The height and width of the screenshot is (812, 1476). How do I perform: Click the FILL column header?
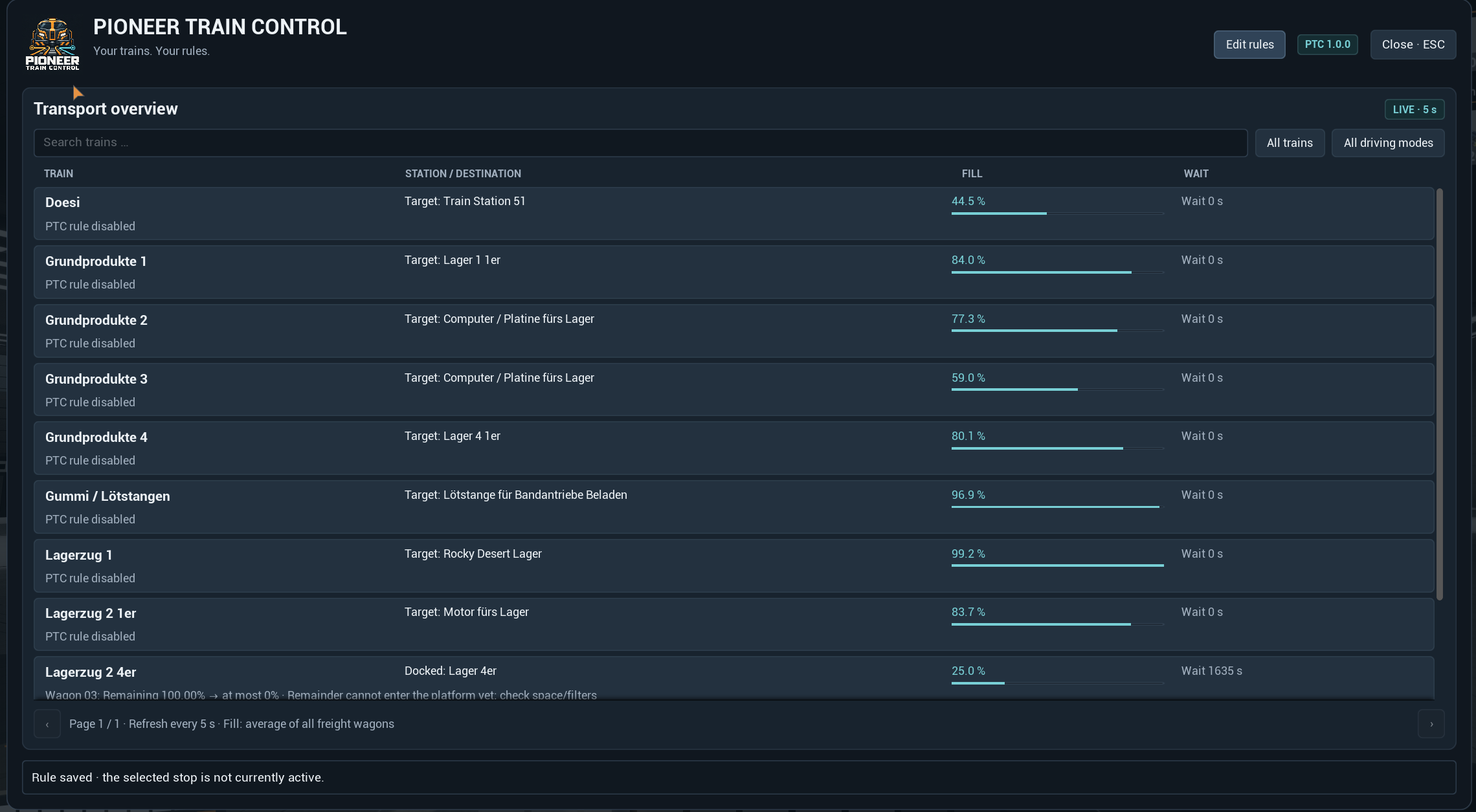(x=972, y=173)
